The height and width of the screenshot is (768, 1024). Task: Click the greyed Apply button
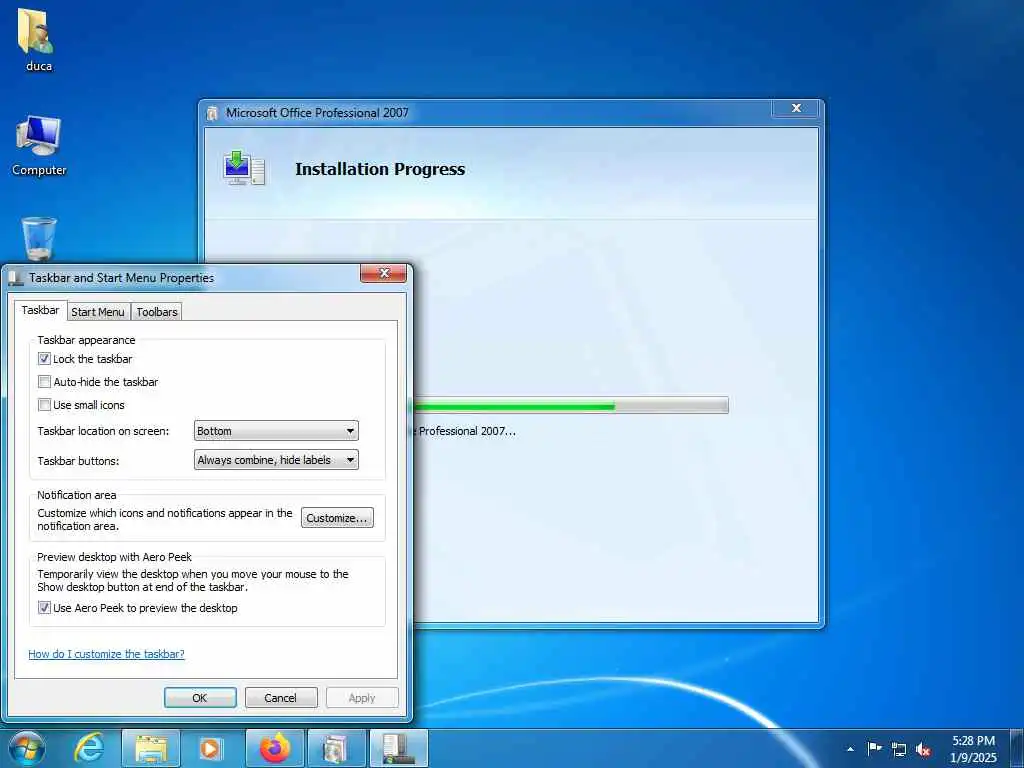coord(362,697)
